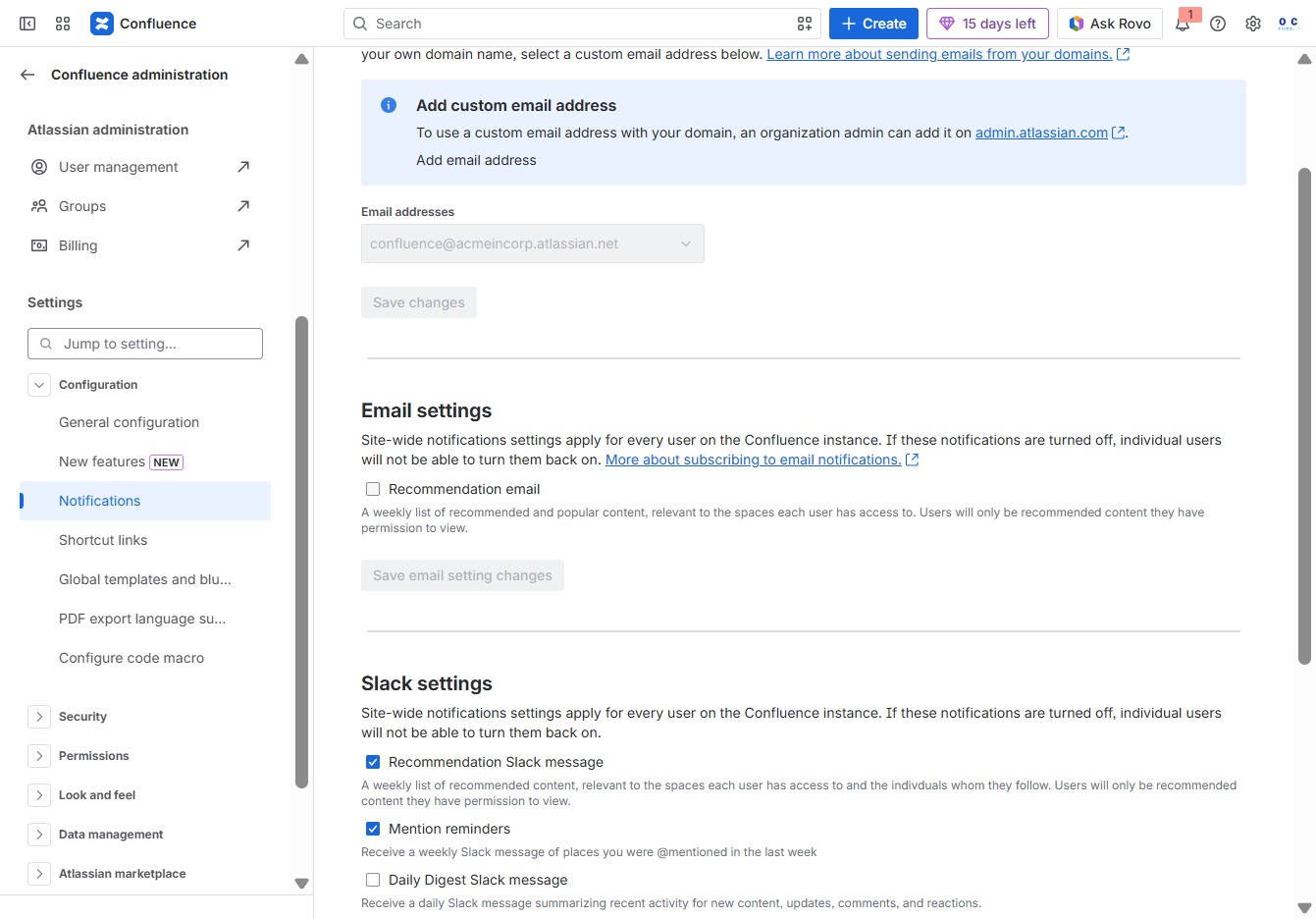Collapse the sidebar panel icon
This screenshot has height=919, width=1316.
(27, 24)
